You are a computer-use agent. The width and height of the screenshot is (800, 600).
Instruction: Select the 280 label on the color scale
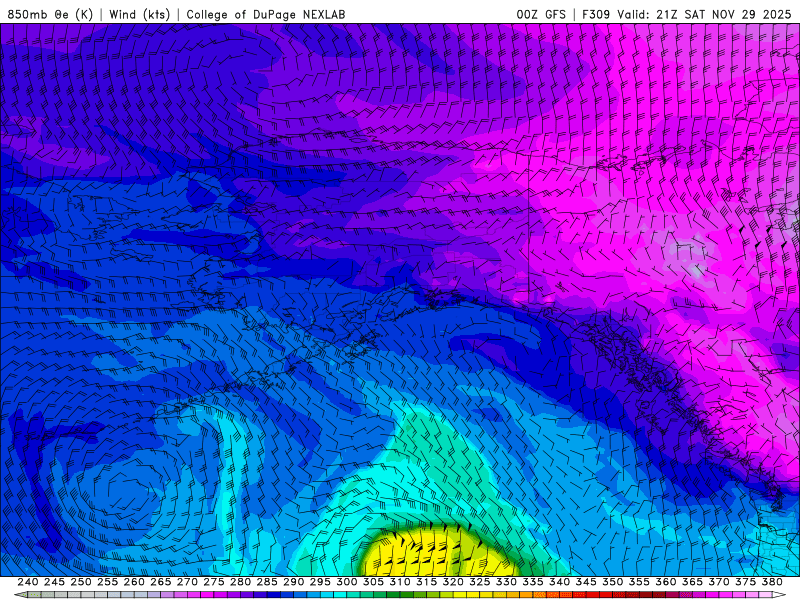(240, 582)
